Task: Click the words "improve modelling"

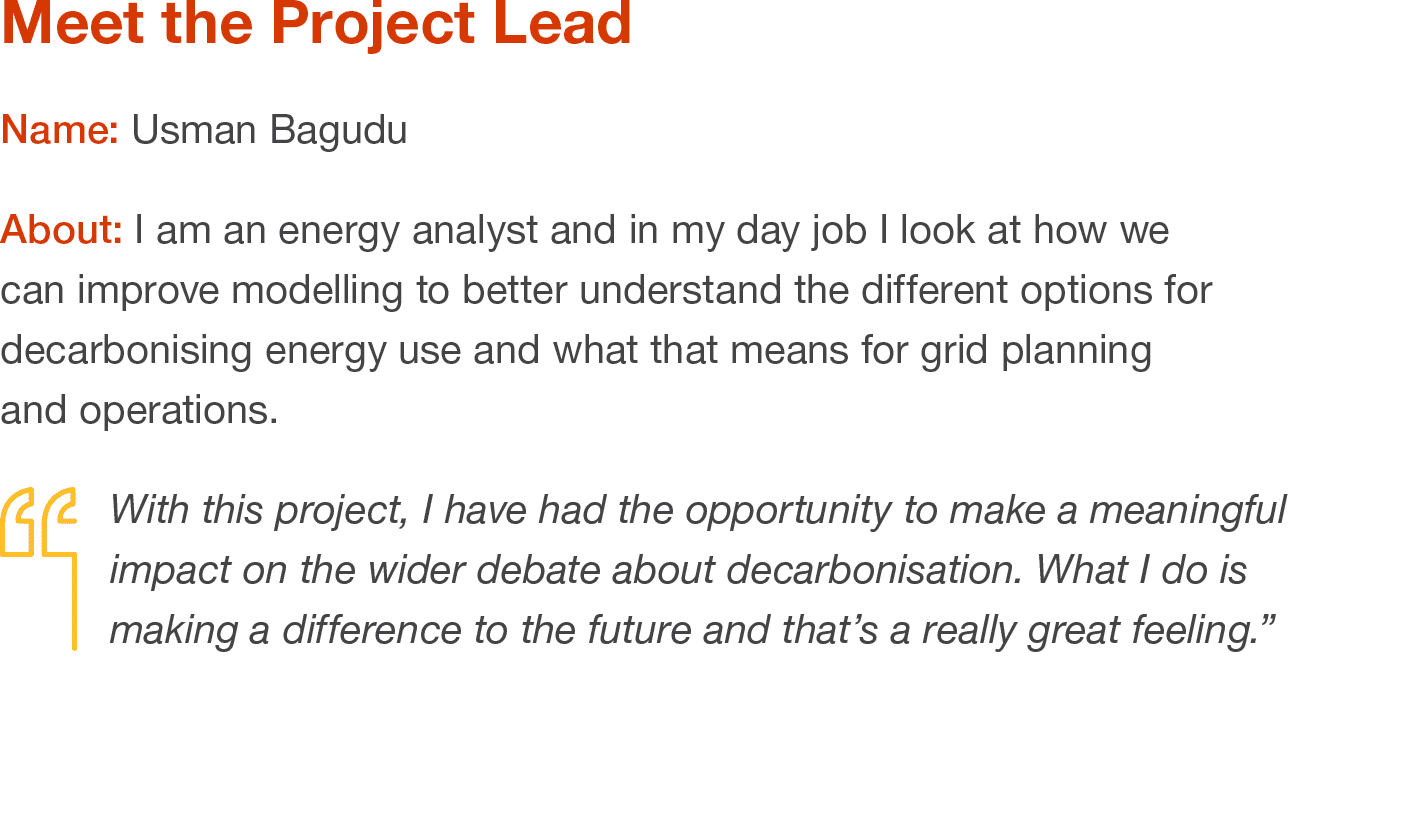Action: (x=240, y=290)
